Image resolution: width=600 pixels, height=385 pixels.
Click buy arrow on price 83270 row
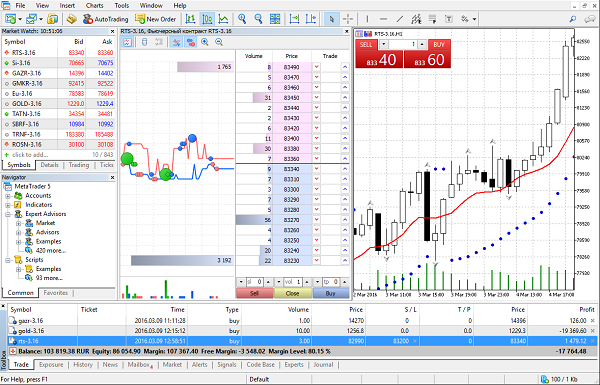tap(345, 220)
